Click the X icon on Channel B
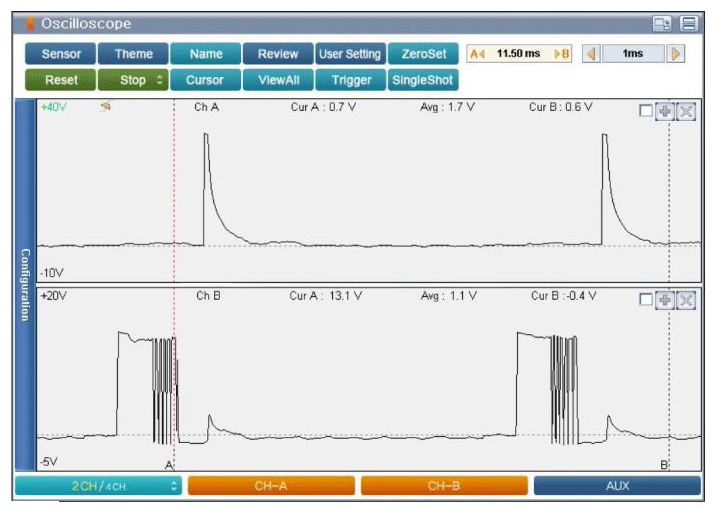The width and height of the screenshot is (717, 515). (685, 300)
